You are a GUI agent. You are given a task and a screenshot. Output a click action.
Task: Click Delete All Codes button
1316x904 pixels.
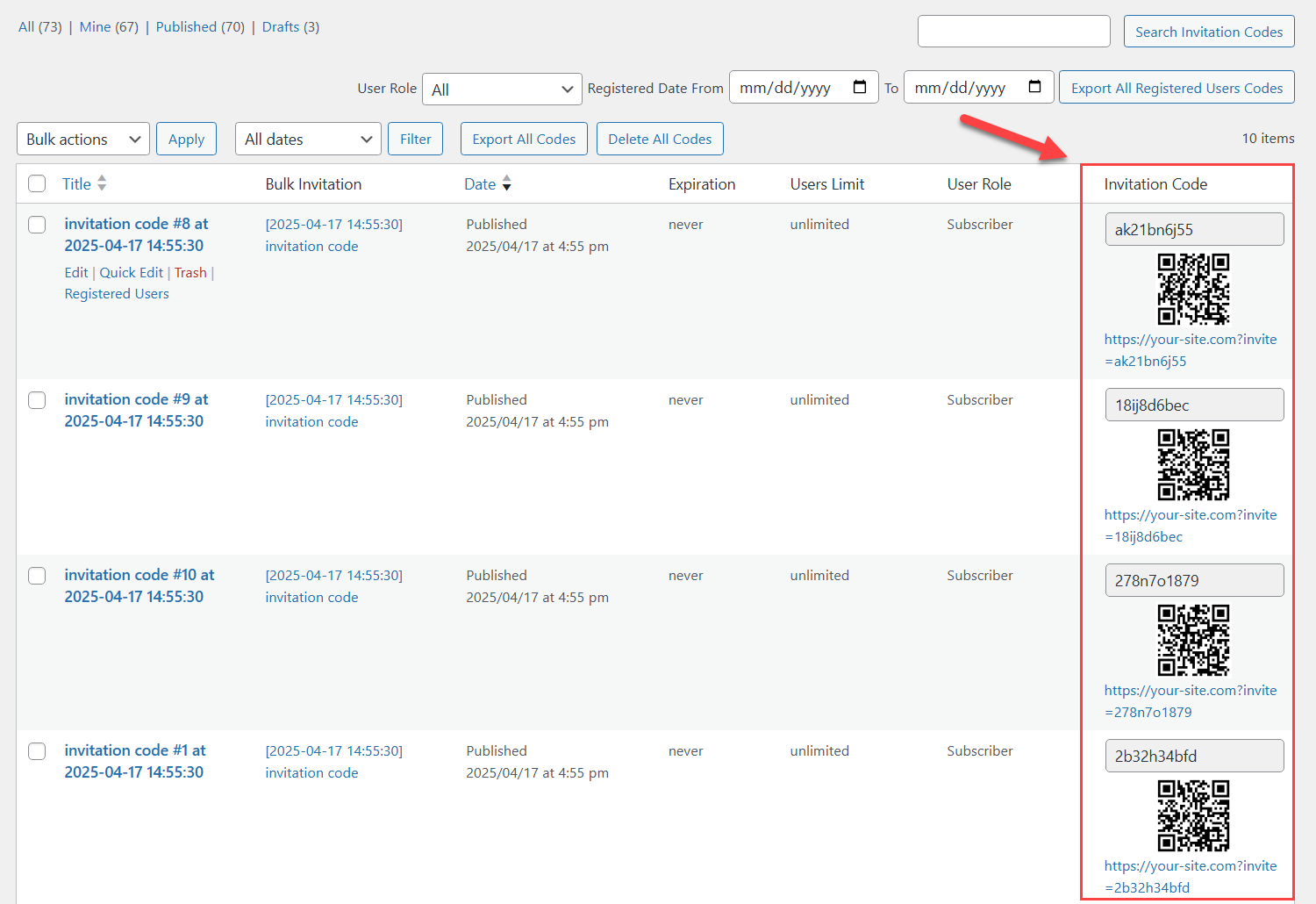(660, 139)
